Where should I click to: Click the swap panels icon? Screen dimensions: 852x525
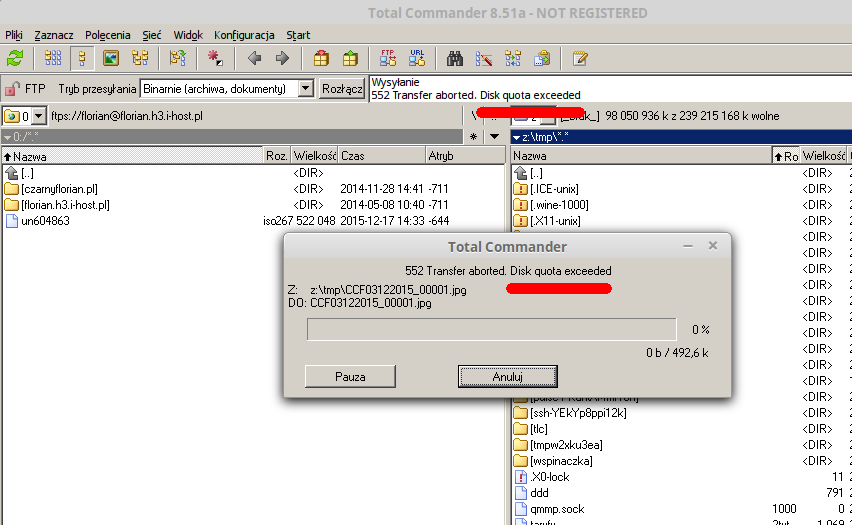pyautogui.click(x=178, y=58)
